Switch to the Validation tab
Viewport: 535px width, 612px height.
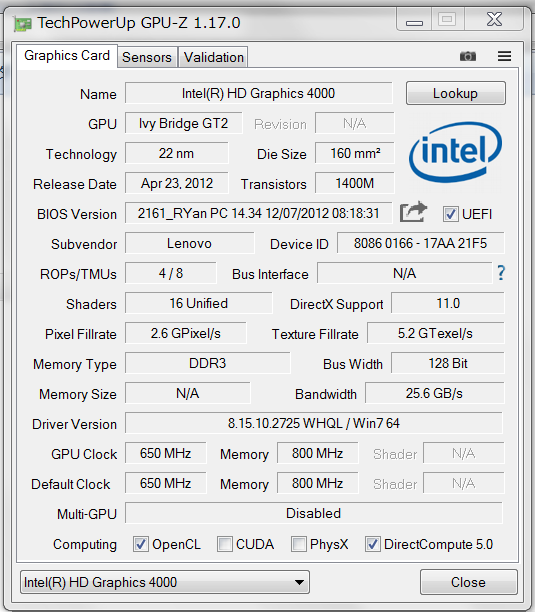click(213, 57)
